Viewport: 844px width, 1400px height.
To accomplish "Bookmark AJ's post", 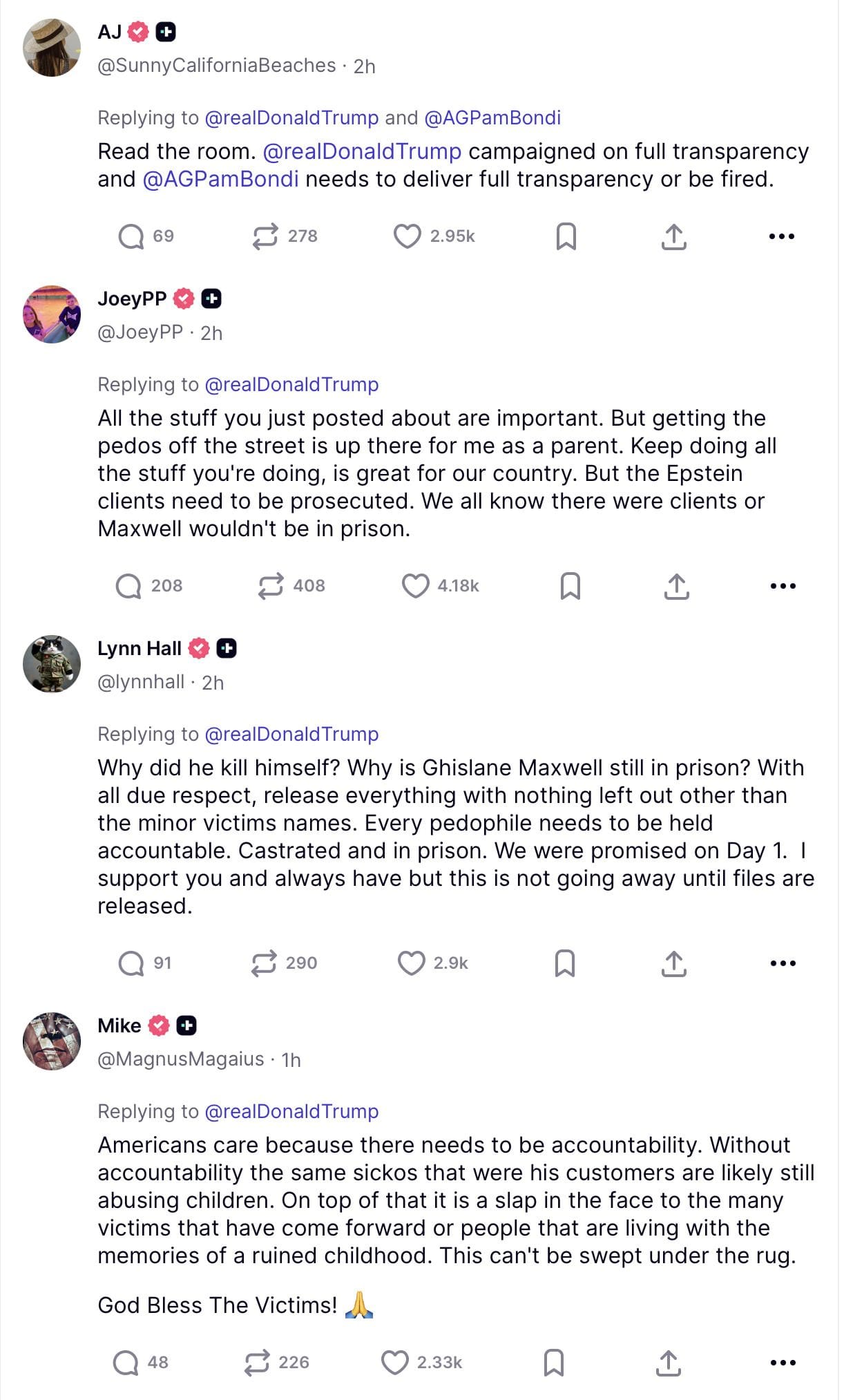I will click(566, 236).
